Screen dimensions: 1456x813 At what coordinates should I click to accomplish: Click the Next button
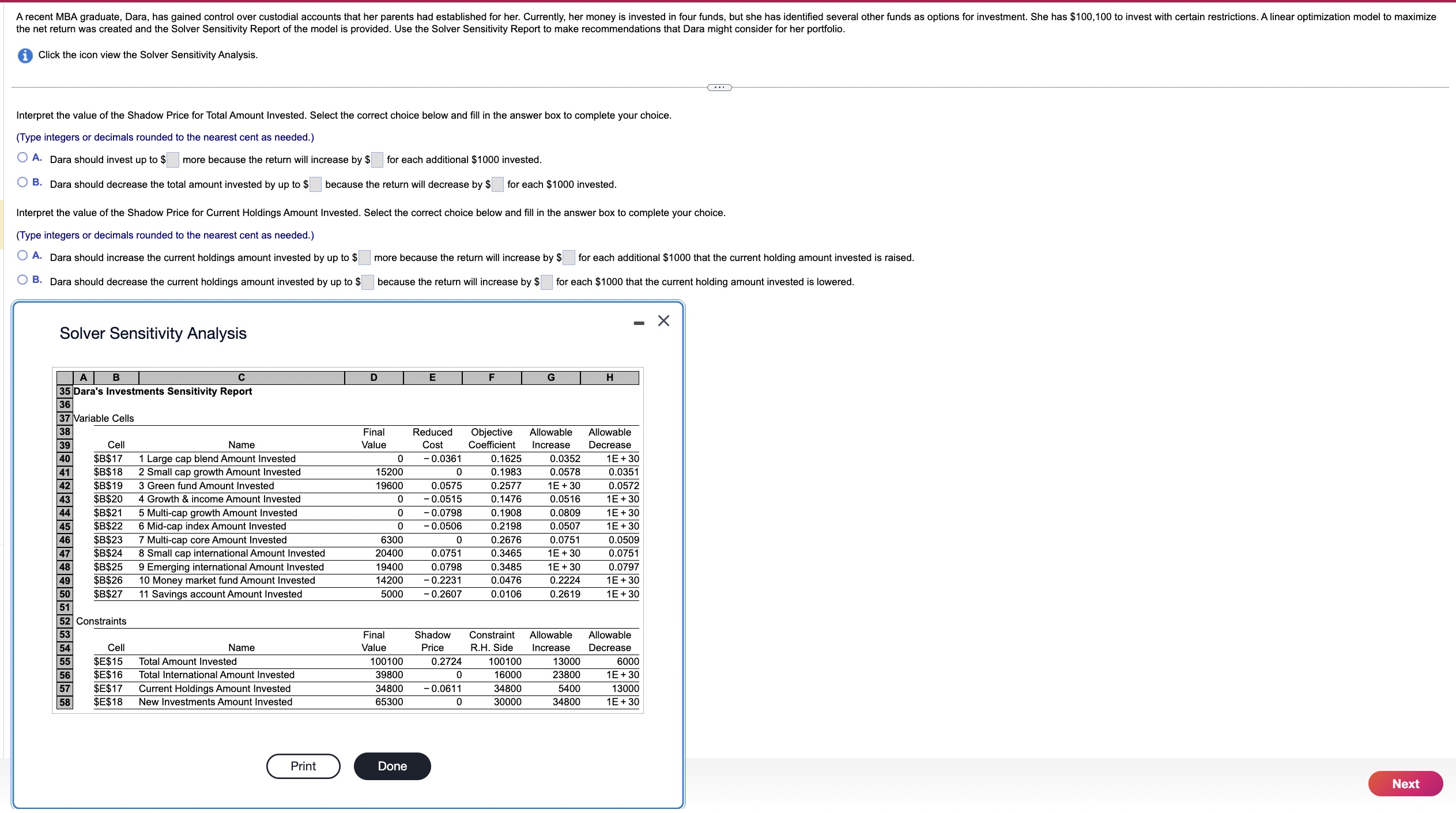(1405, 784)
